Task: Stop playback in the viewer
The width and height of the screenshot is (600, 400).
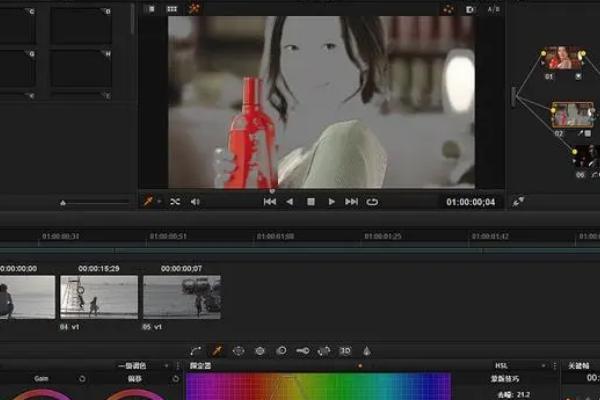Action: (x=310, y=201)
